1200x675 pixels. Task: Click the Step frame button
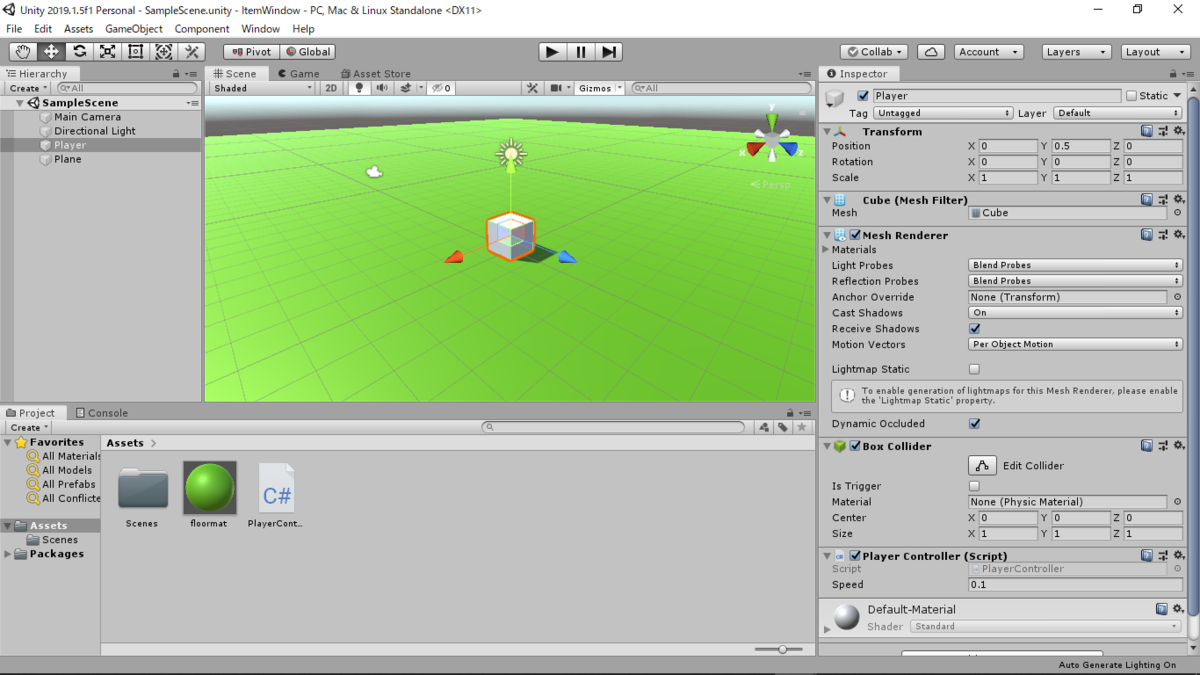click(x=609, y=52)
